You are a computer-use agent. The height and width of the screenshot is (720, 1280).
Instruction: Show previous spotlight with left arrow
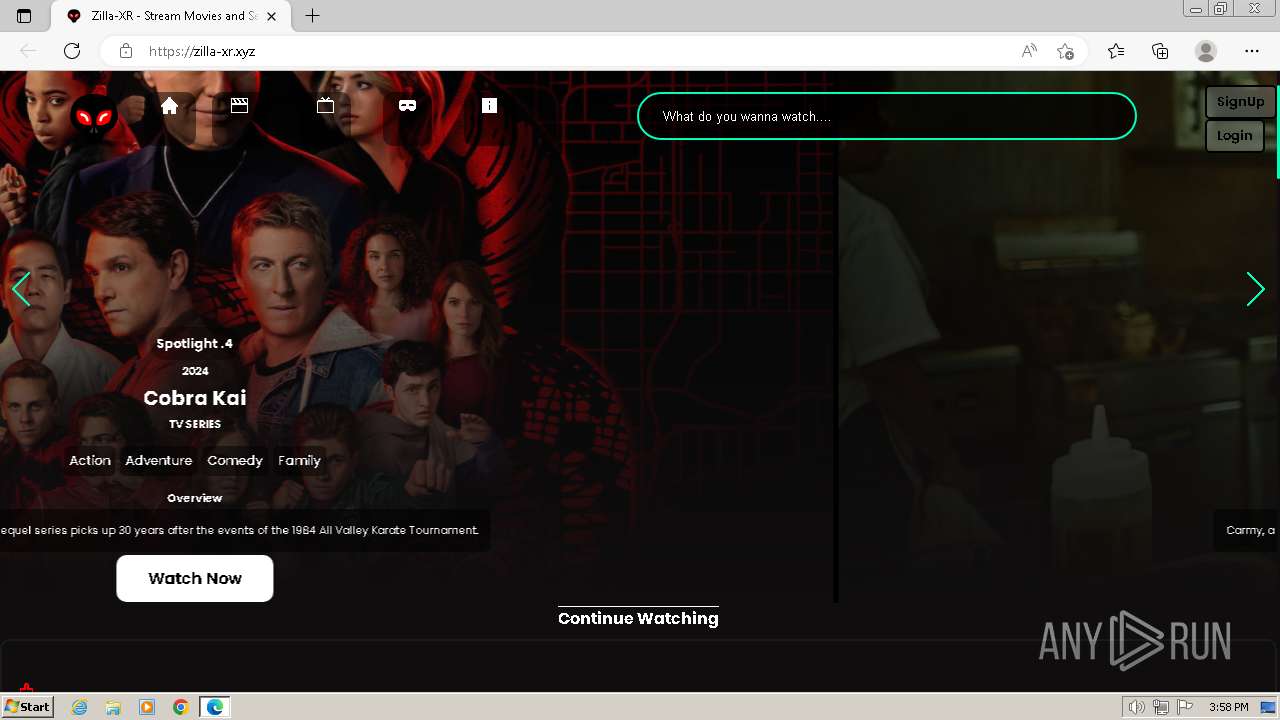tap(21, 289)
